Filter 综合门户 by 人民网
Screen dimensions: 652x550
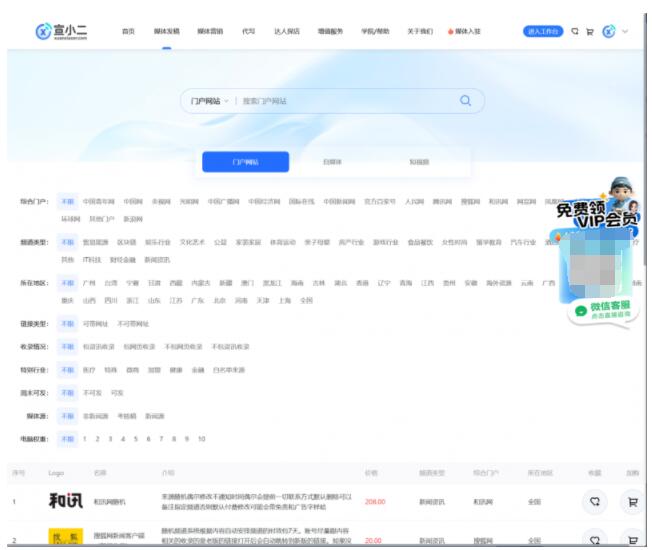(415, 202)
